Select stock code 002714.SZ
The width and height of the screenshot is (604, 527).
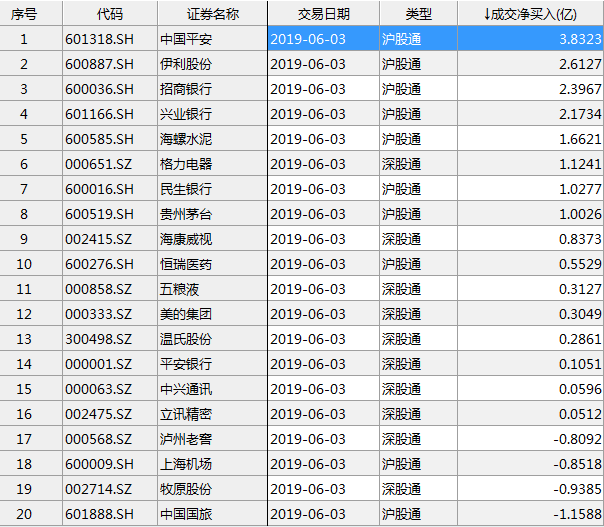(x=110, y=489)
